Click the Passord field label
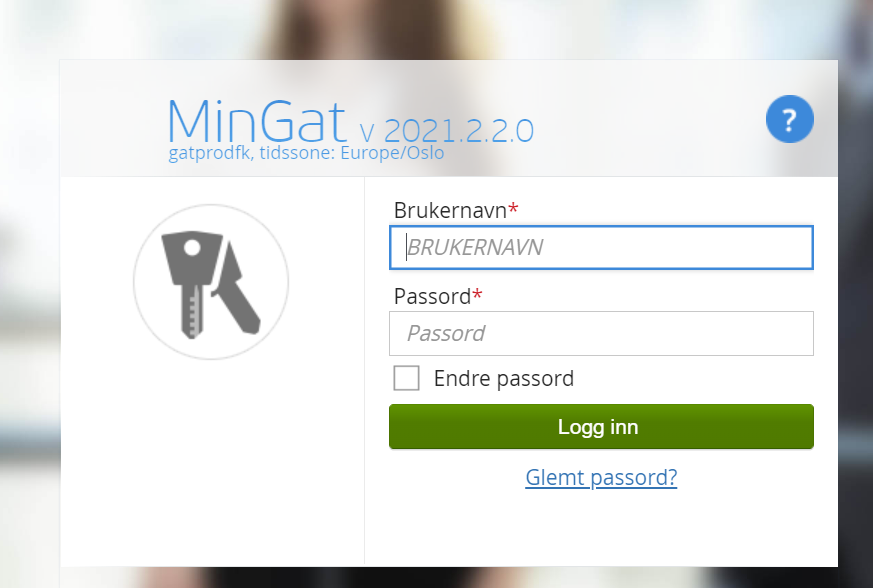The image size is (873, 588). 433,296
